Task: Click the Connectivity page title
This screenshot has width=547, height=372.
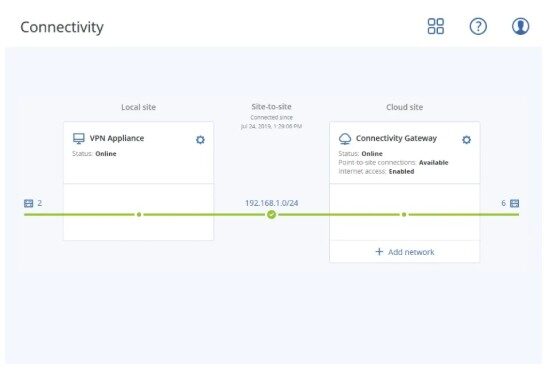Action: click(62, 27)
